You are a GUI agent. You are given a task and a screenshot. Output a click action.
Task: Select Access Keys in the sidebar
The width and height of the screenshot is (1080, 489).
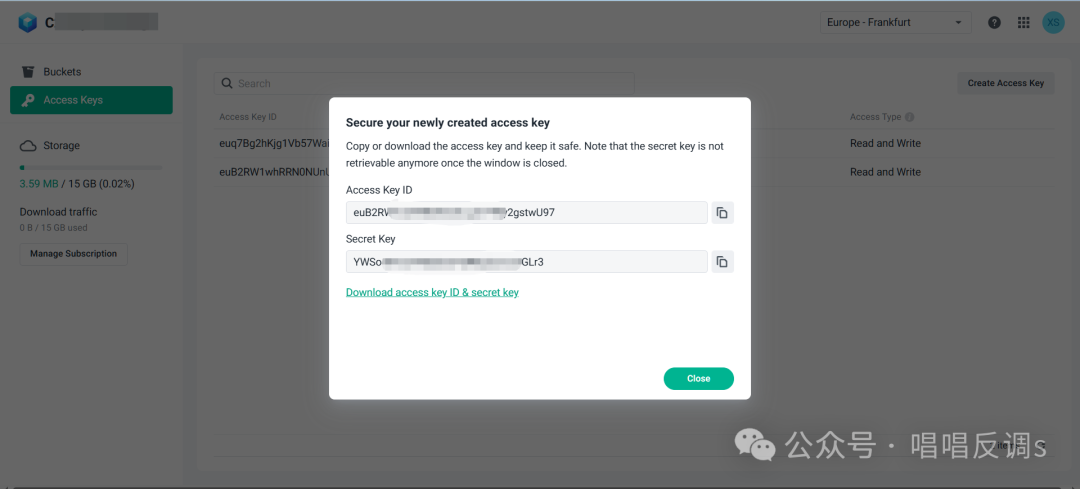[x=91, y=100]
